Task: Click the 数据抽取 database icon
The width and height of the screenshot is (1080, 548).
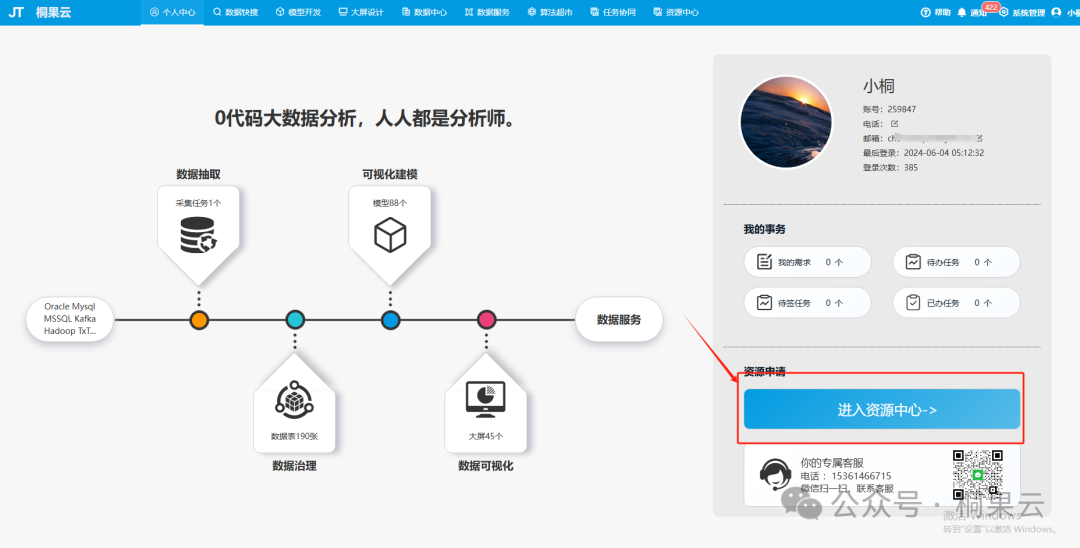Action: pos(198,236)
